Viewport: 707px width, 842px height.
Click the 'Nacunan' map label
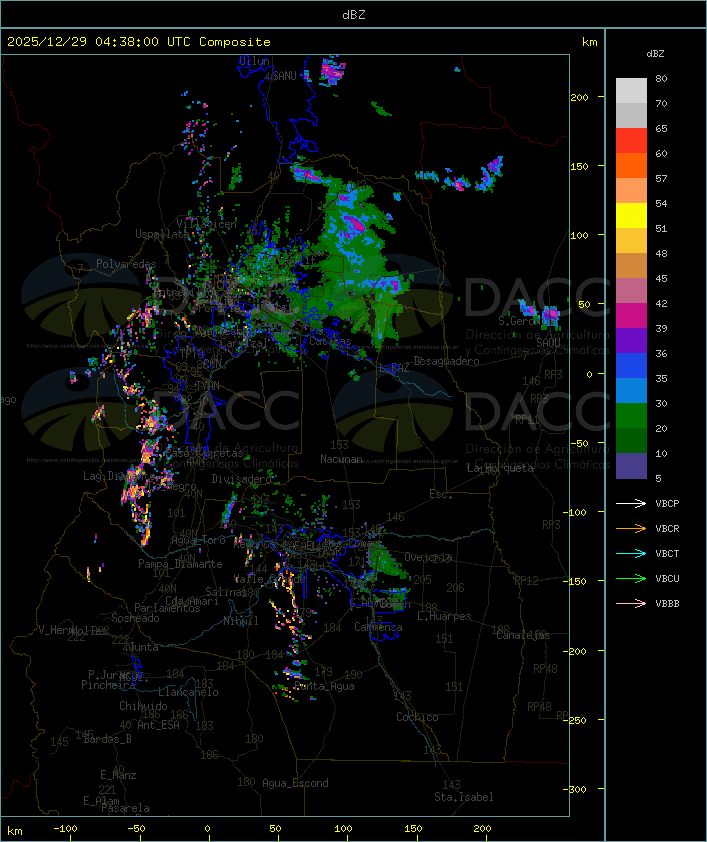(341, 459)
